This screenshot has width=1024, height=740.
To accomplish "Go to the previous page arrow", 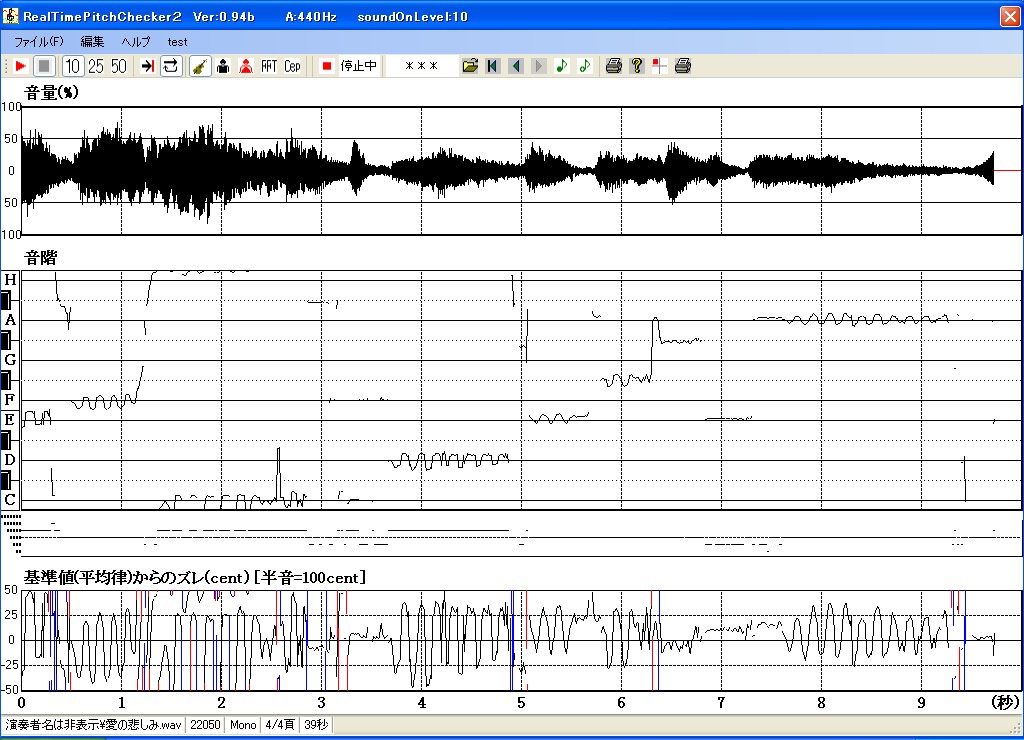I will (x=516, y=66).
